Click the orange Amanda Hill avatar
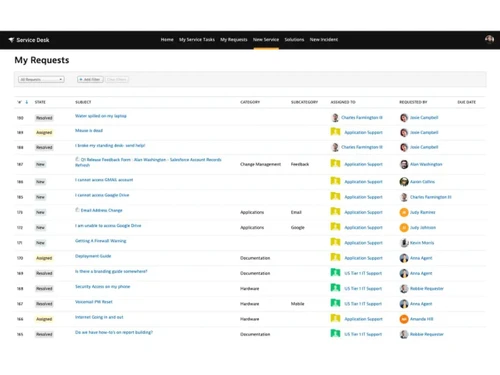The width and height of the screenshot is (500, 375). pyautogui.click(x=404, y=319)
